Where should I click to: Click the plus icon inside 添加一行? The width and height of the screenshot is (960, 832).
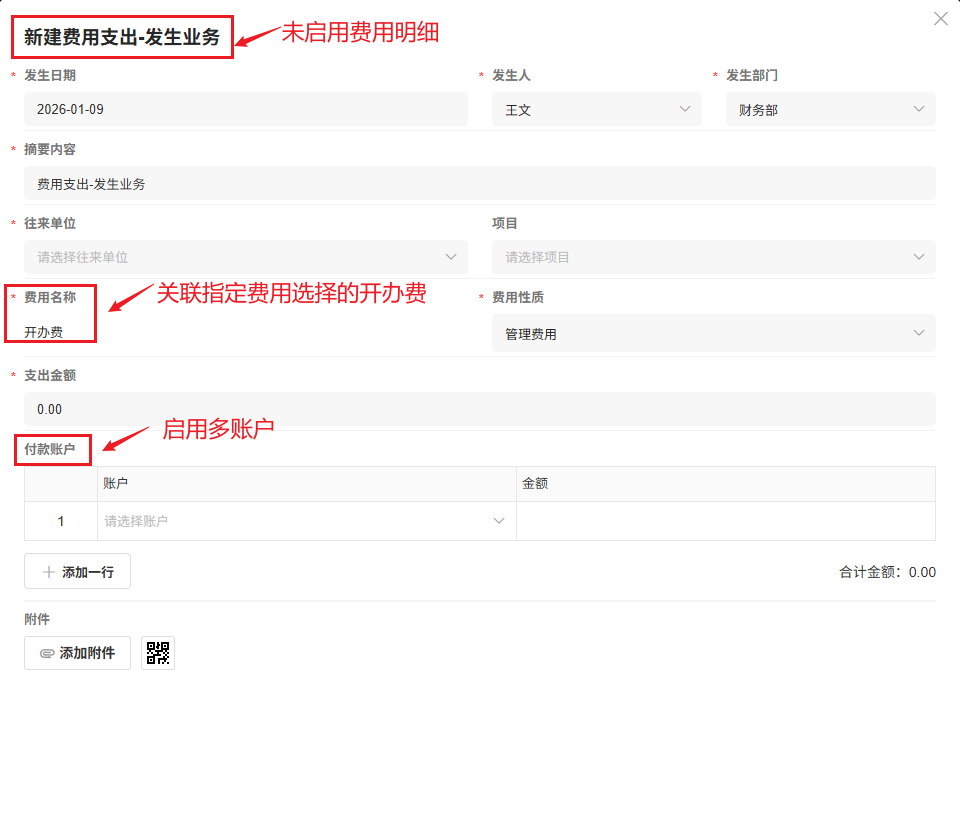click(x=48, y=570)
